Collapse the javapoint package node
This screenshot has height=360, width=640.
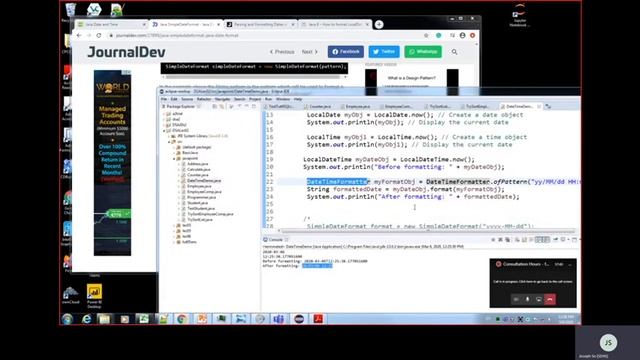coord(174,158)
